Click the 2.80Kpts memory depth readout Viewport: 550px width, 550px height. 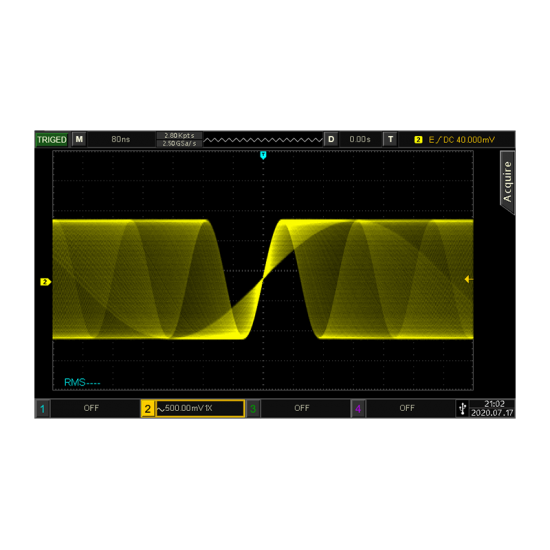pyautogui.click(x=179, y=135)
